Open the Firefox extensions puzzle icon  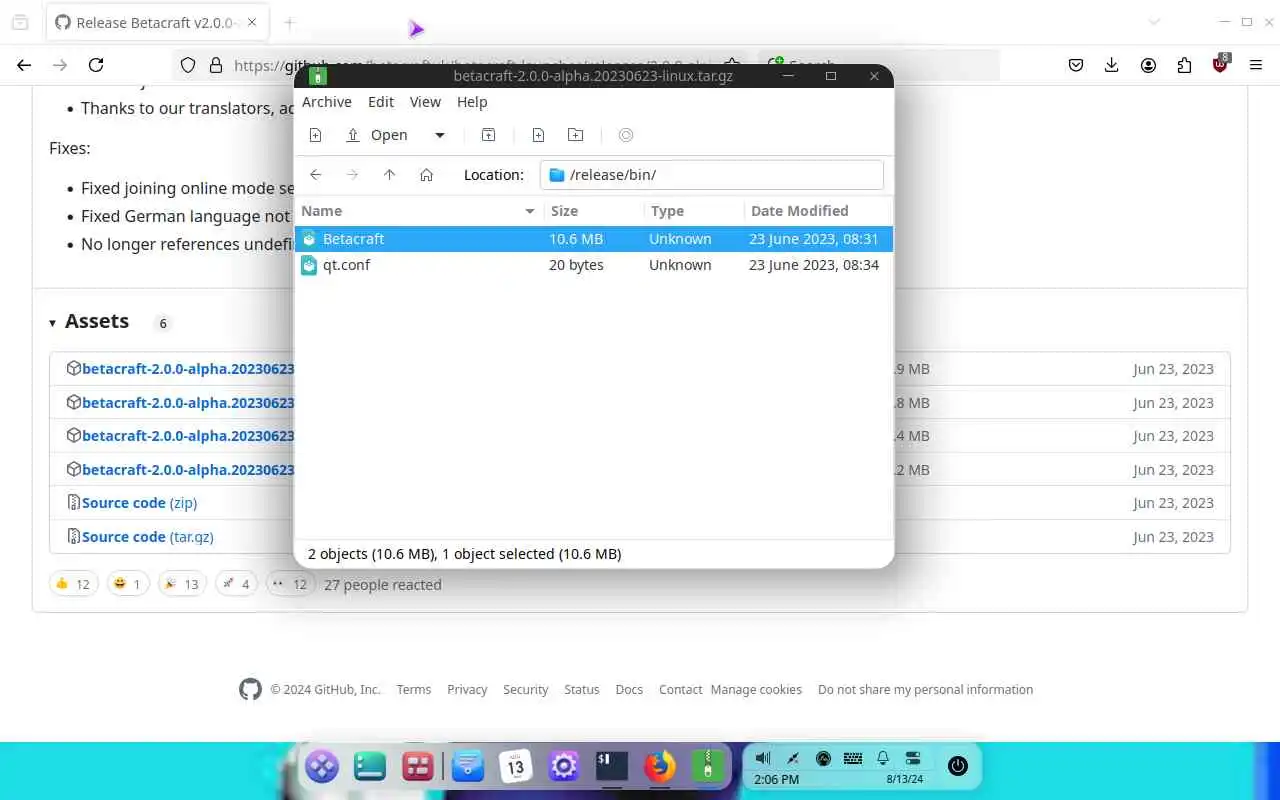(1184, 65)
